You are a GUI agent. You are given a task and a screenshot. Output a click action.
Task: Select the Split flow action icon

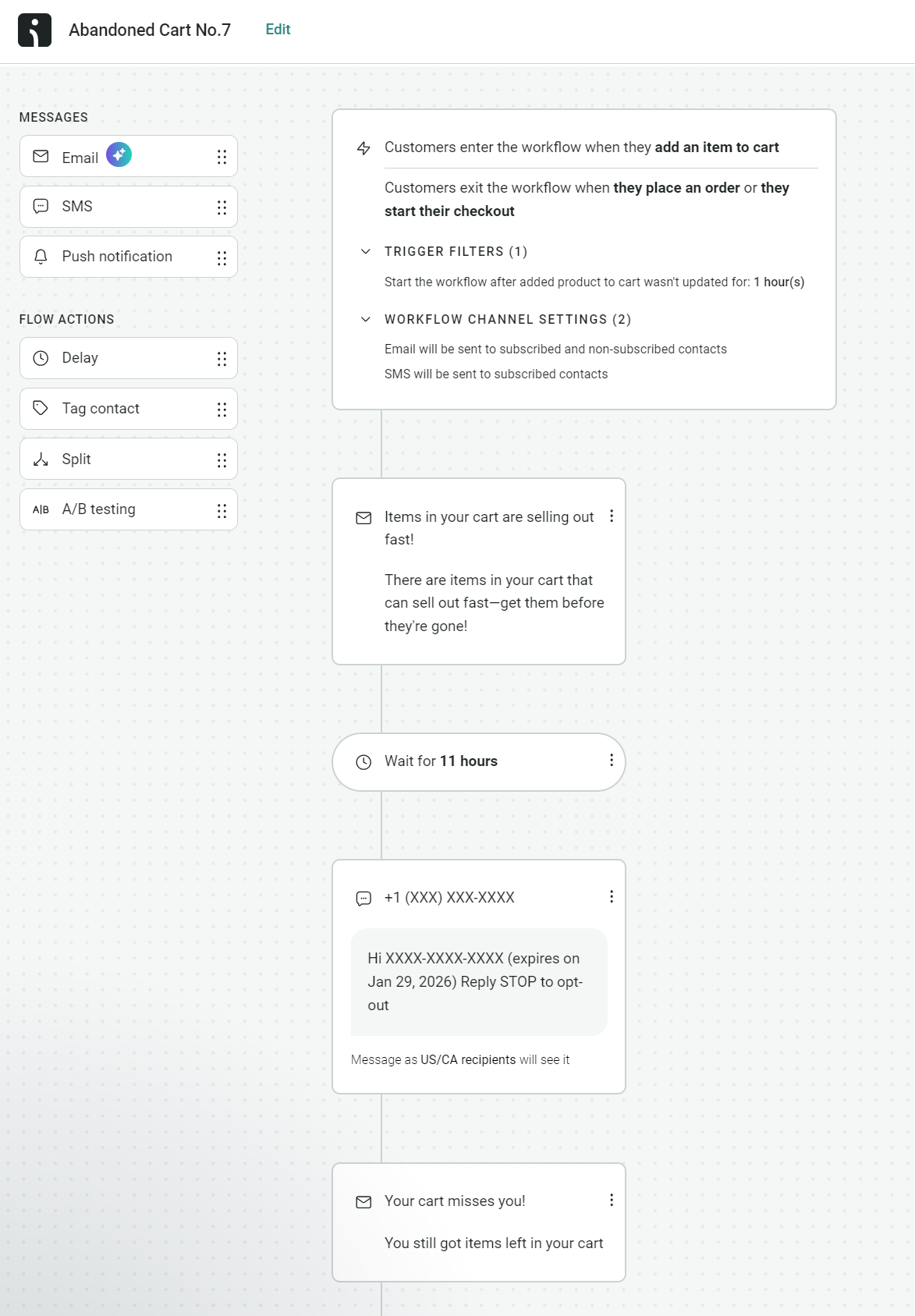(x=40, y=459)
